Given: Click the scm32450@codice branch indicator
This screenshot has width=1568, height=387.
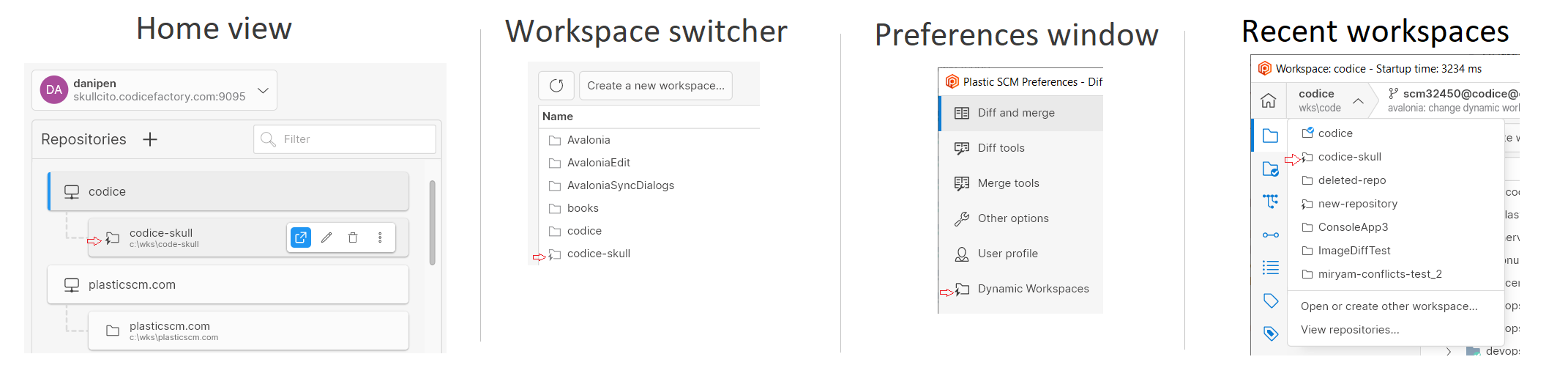Looking at the screenshot, I should [1454, 100].
